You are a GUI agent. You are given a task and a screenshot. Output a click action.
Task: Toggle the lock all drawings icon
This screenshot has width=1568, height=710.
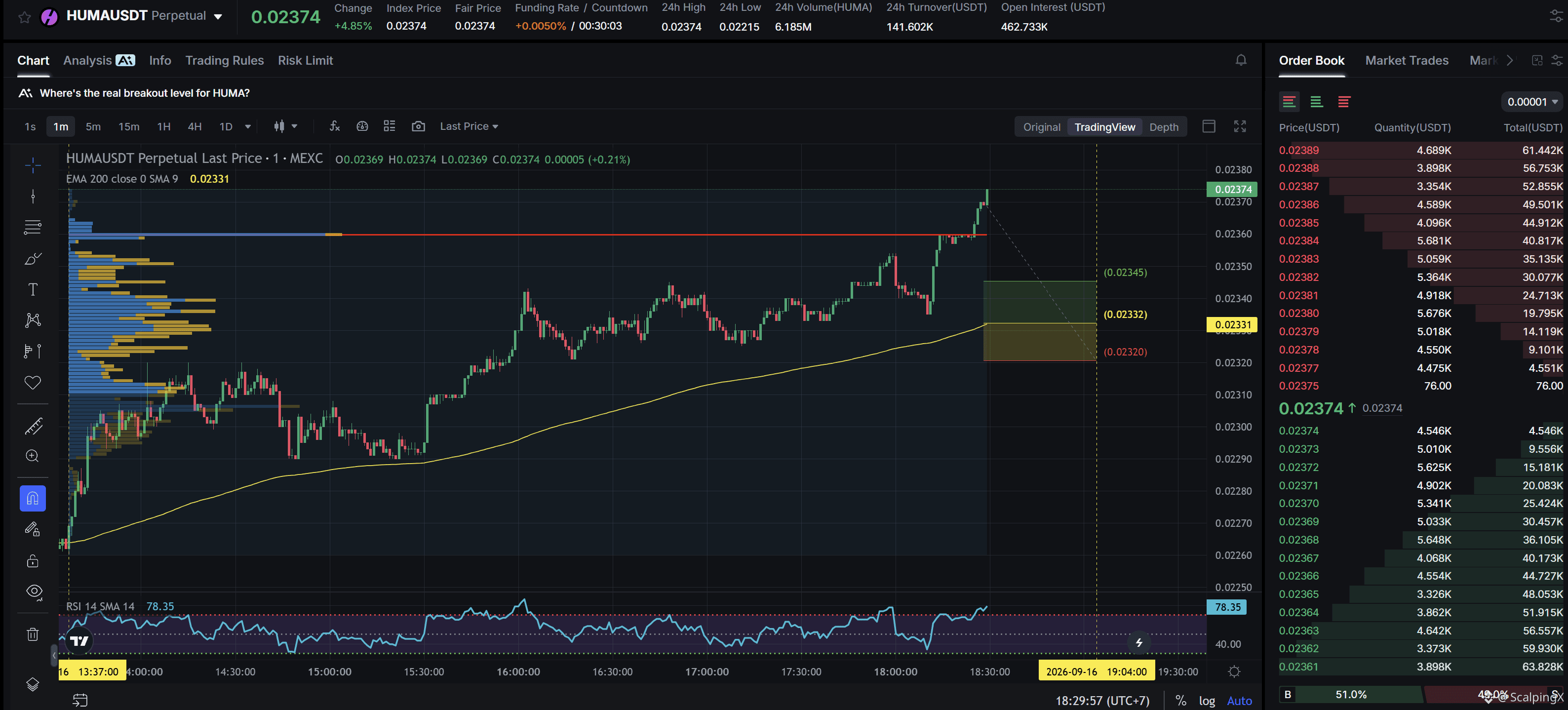[33, 561]
